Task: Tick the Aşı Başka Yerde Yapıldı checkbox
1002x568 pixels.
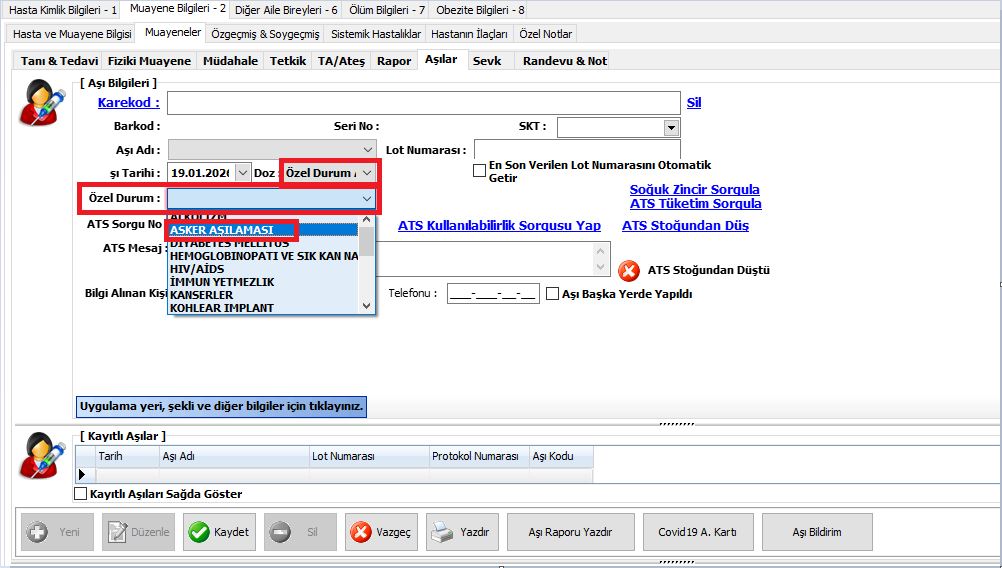Action: [553, 294]
